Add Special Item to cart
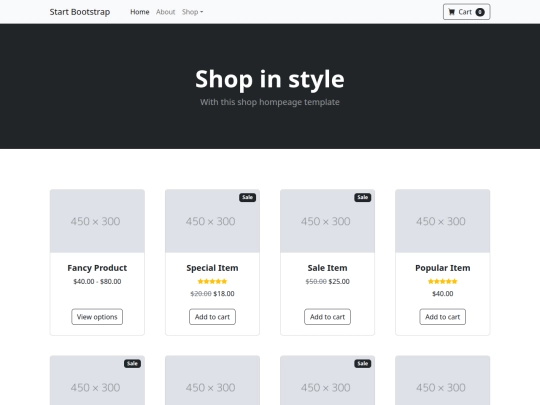The width and height of the screenshot is (540, 405). [x=212, y=316]
